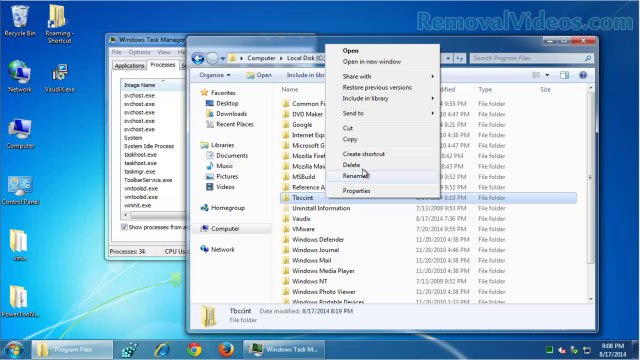Click the Explorer back arrow button
This screenshot has height=360, width=640.
click(x=198, y=58)
